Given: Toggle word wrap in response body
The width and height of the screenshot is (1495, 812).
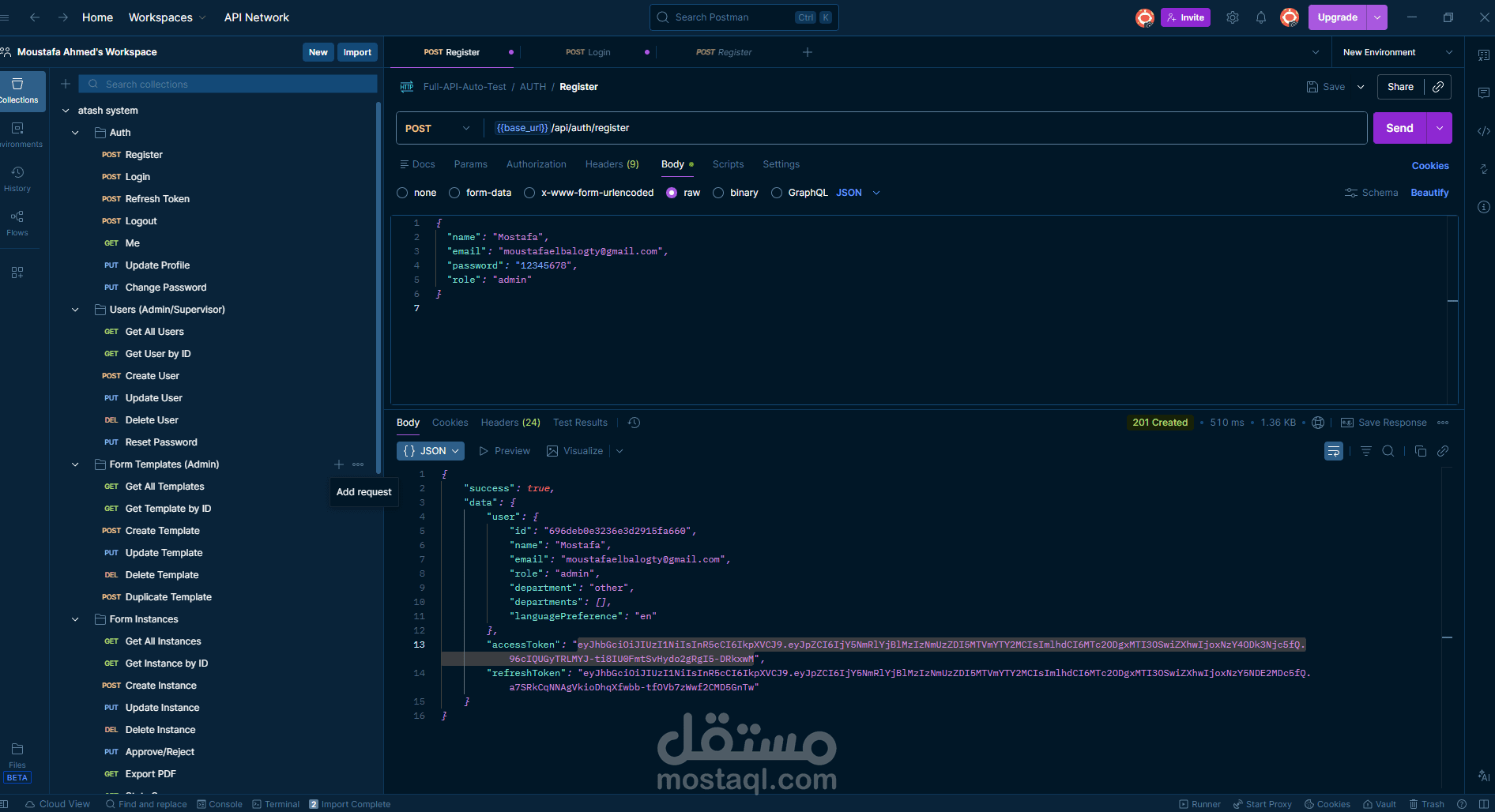Looking at the screenshot, I should (x=1334, y=451).
